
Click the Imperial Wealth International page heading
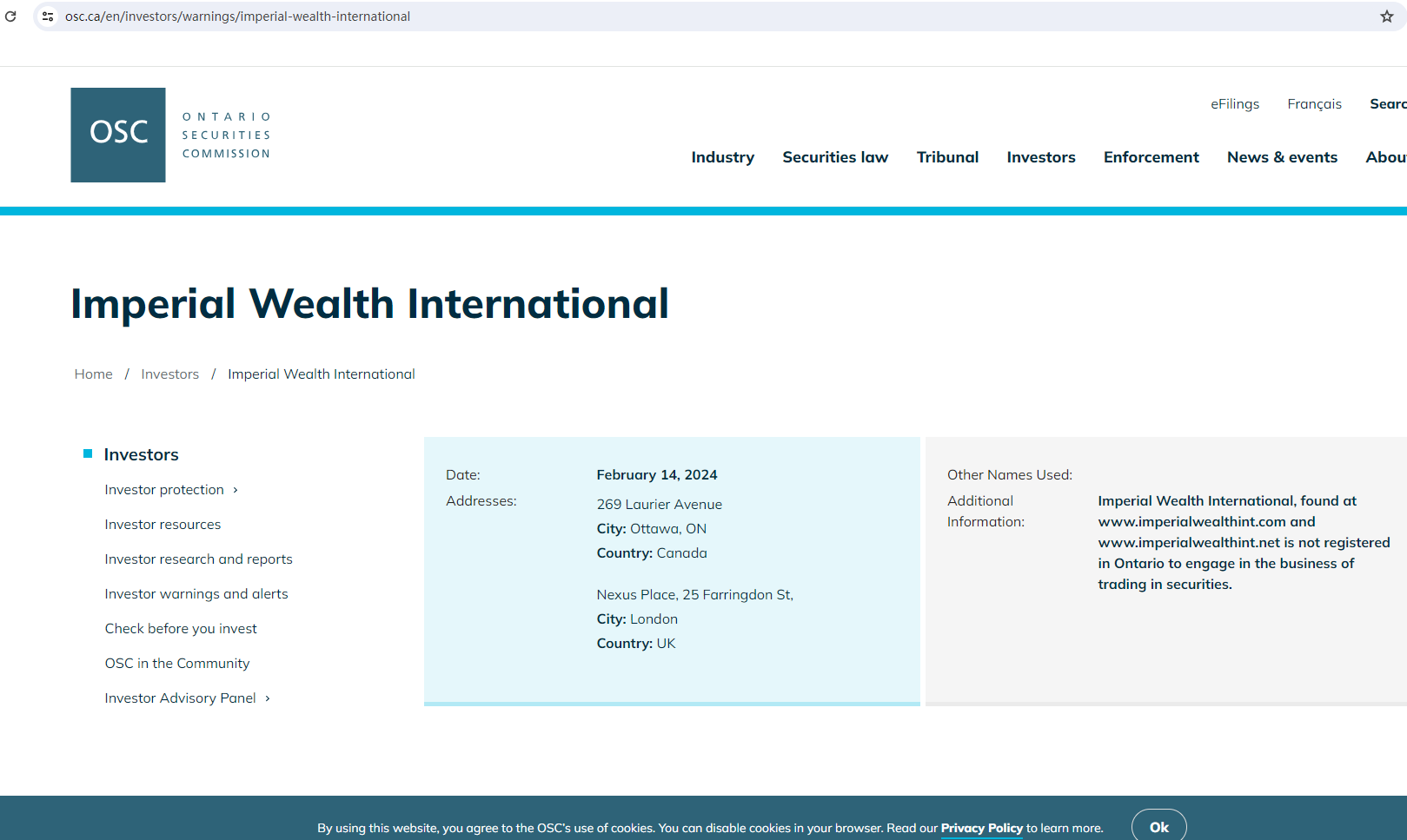click(x=370, y=304)
